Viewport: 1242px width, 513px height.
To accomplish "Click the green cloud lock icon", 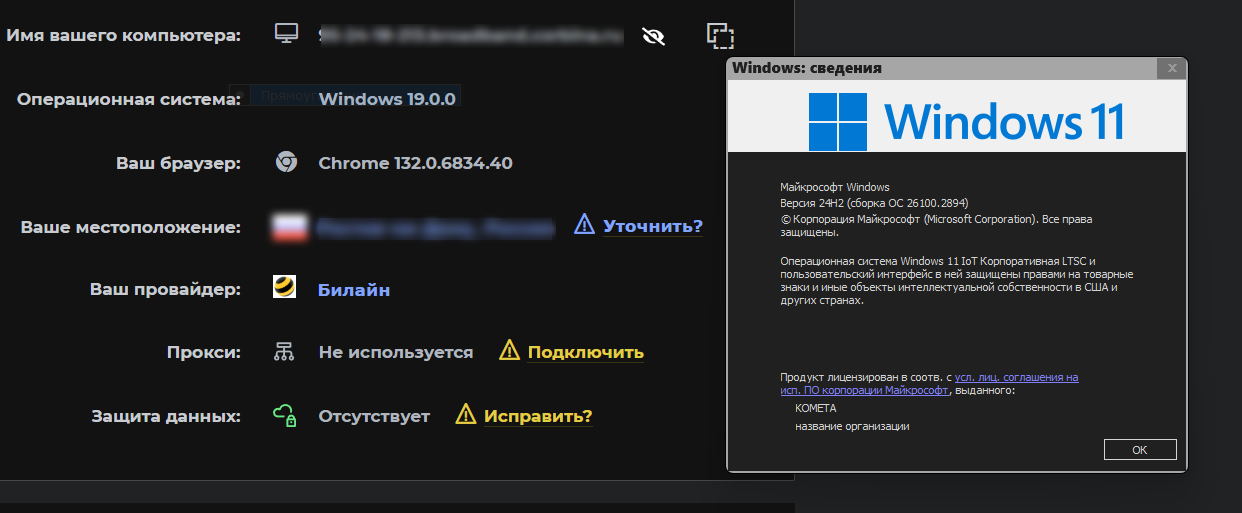I will (284, 416).
